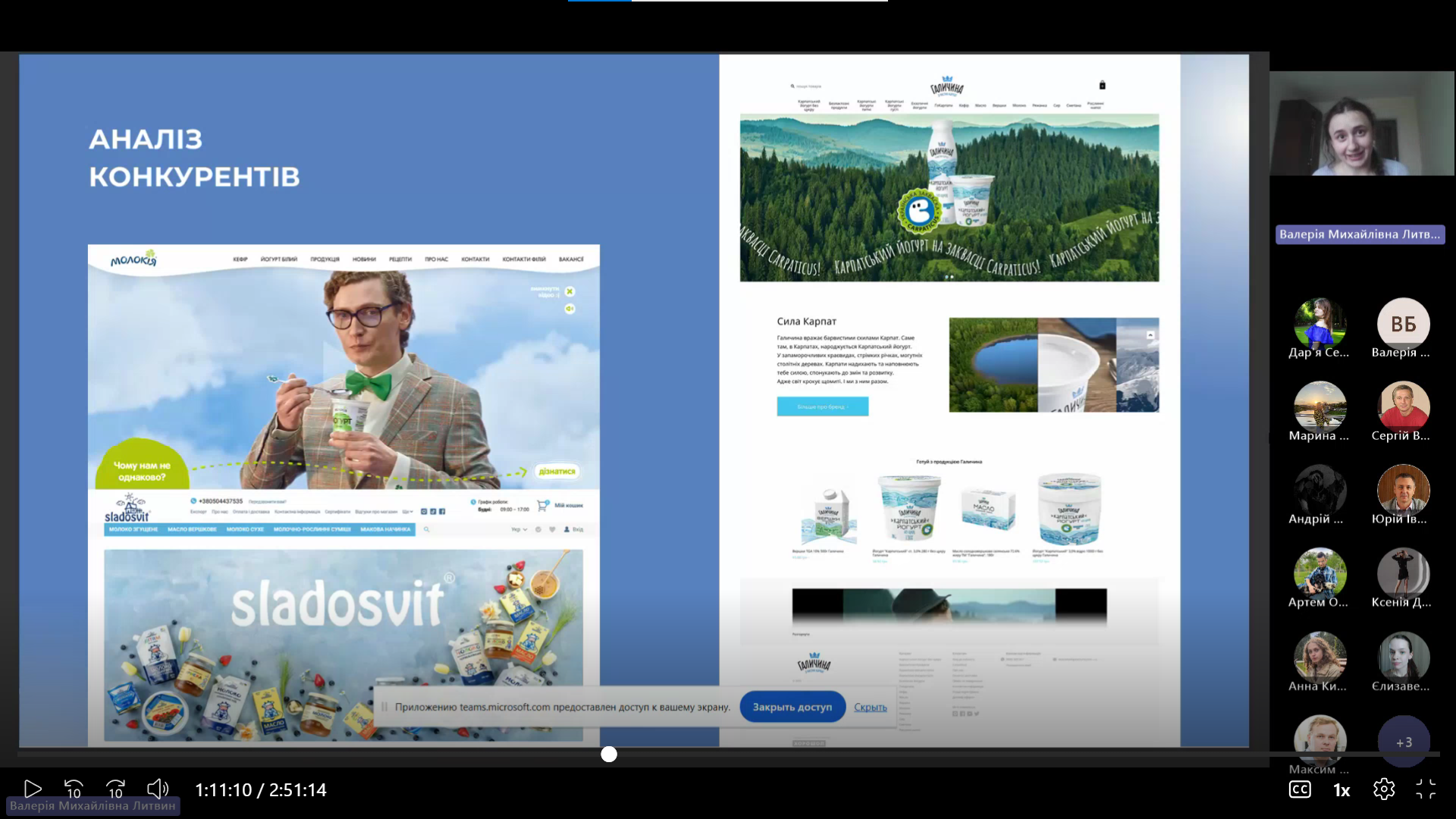Click the speaker's webcam video tile

(1362, 124)
